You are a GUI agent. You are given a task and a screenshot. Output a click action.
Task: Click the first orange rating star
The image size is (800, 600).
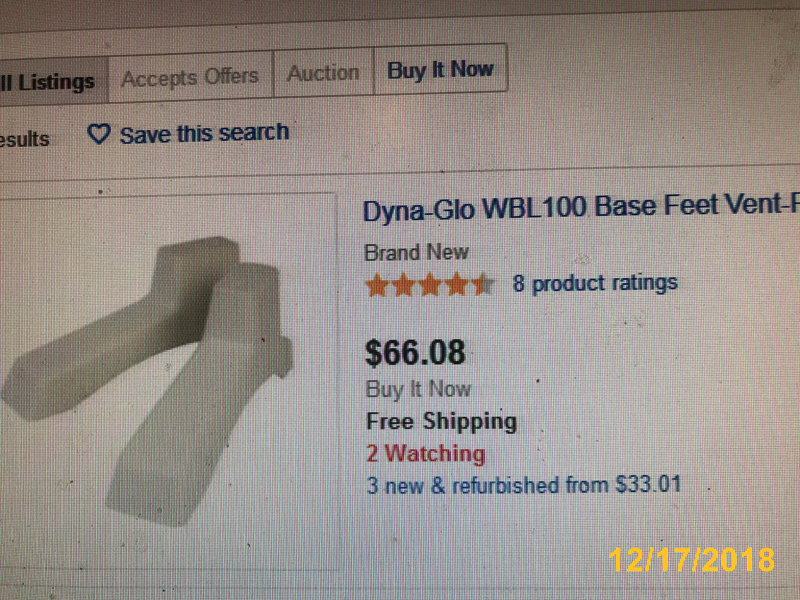(378, 285)
